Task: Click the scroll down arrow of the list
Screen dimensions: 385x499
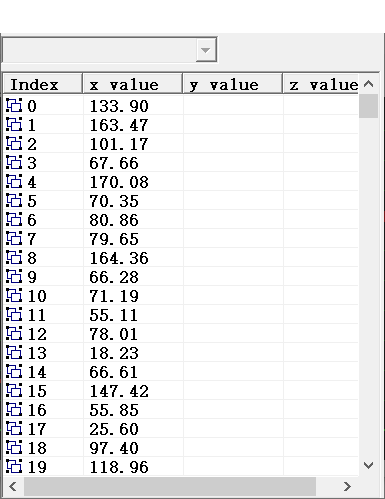Action: pyautogui.click(x=368, y=465)
